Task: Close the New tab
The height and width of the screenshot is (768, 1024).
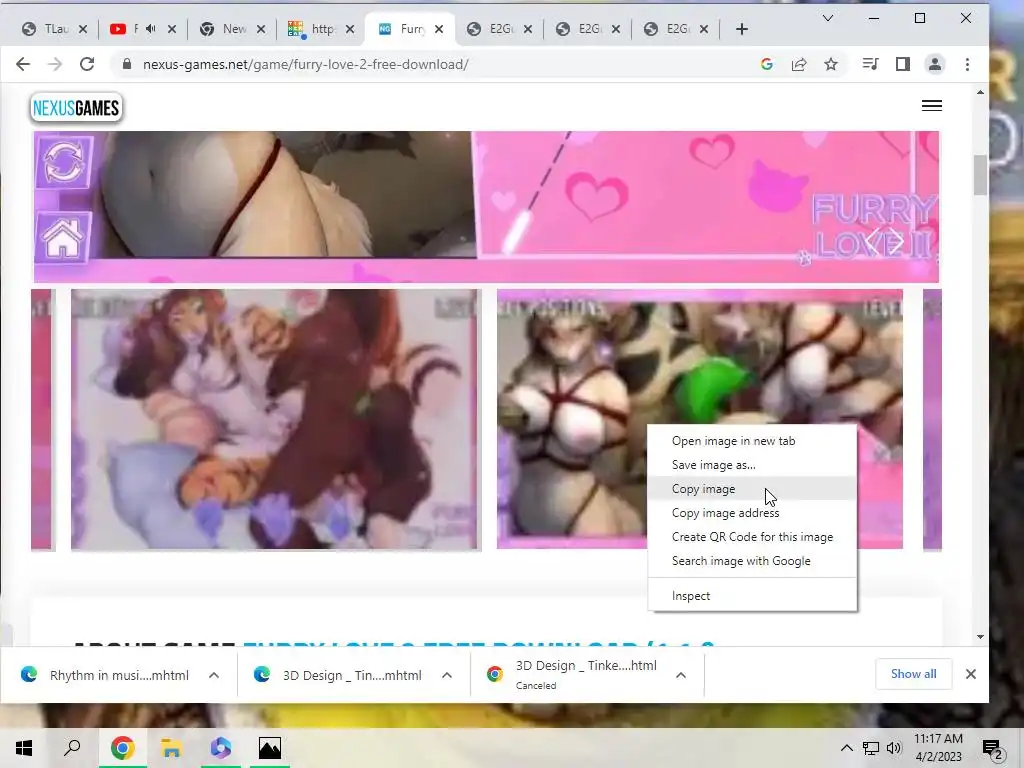Action: point(261,29)
